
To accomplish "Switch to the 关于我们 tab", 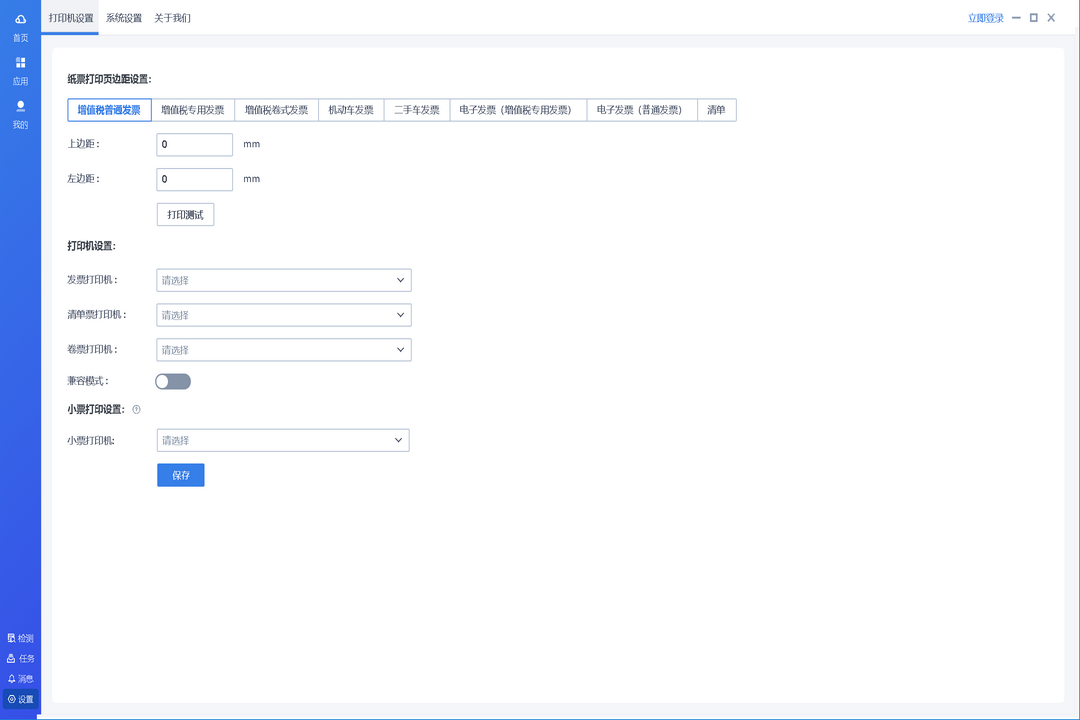I will click(172, 18).
